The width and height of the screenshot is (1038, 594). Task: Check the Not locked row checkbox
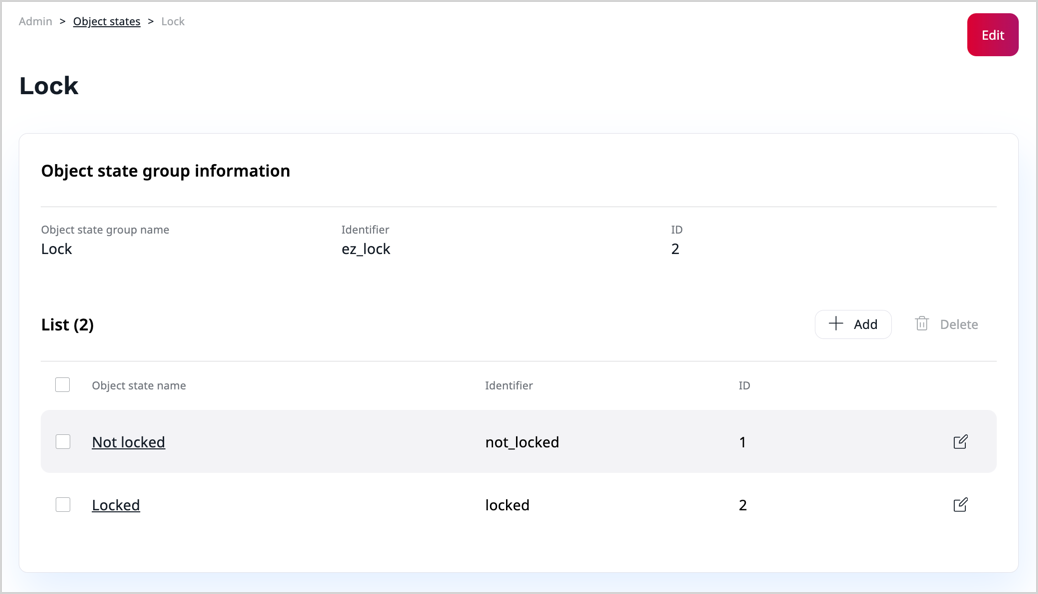pos(63,442)
